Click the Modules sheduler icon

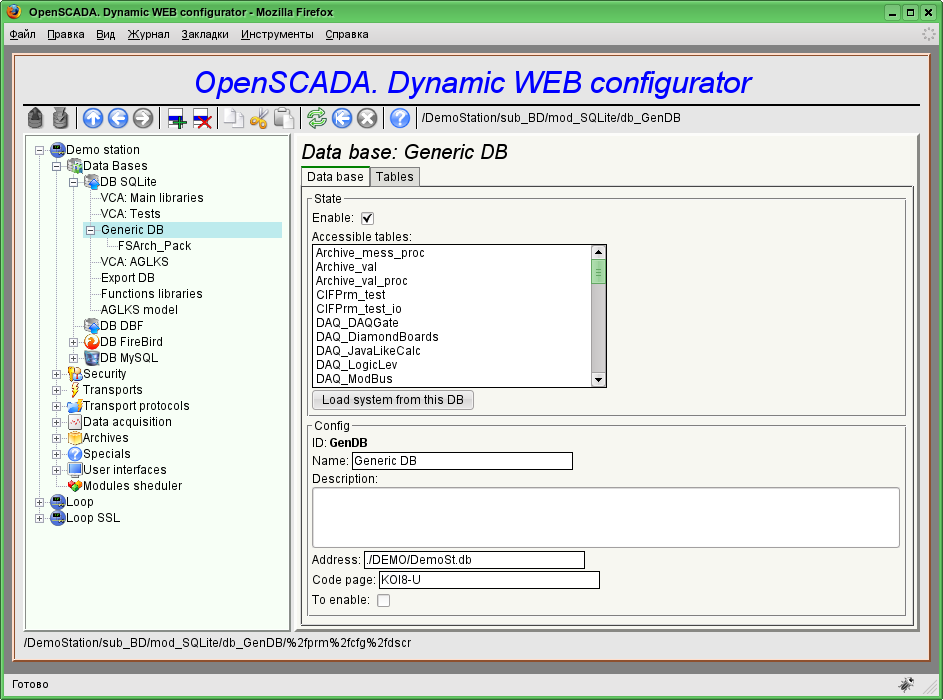click(75, 485)
